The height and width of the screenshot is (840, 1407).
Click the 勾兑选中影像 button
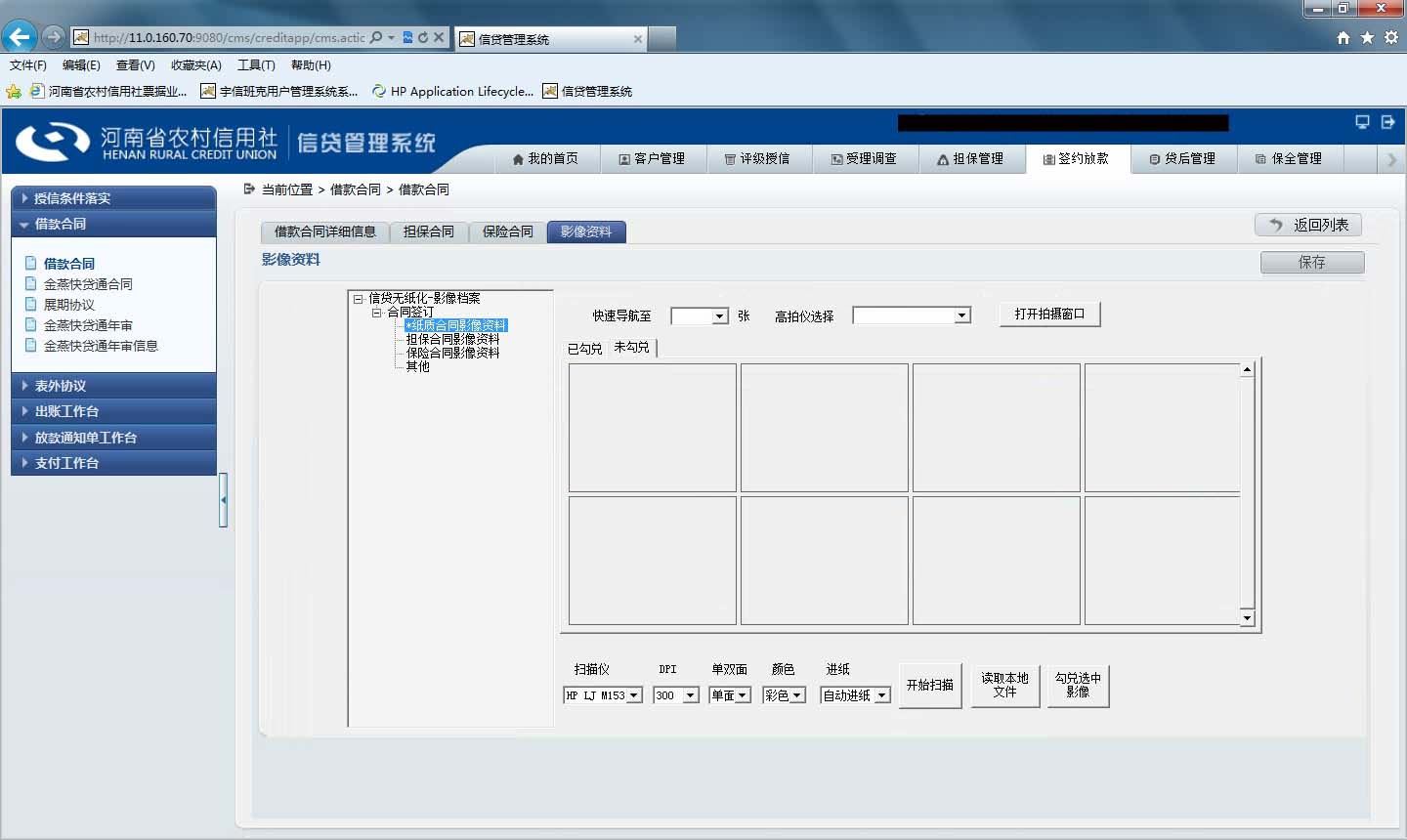tap(1078, 686)
